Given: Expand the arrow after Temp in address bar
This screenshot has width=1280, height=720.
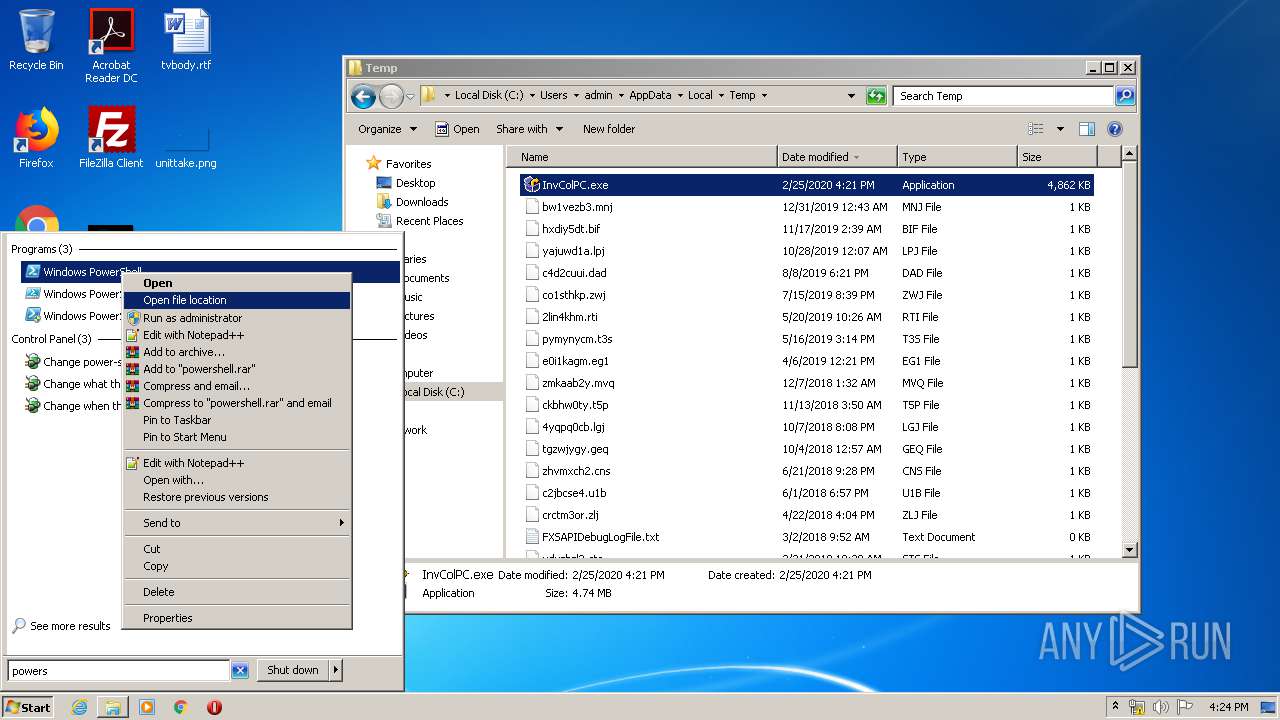Looking at the screenshot, I should (764, 96).
